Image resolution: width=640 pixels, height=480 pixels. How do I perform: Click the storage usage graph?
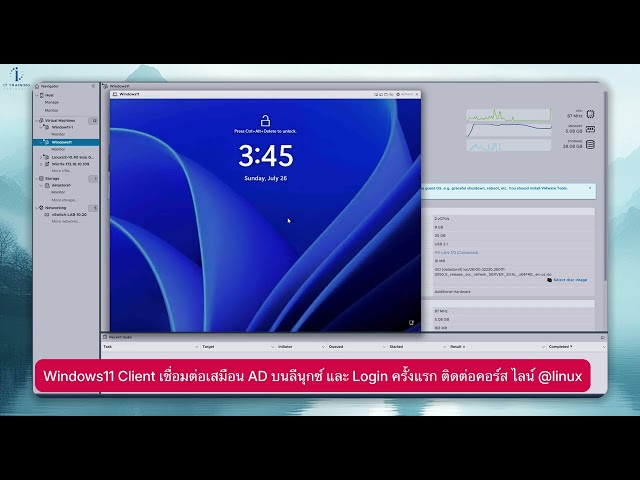point(509,145)
